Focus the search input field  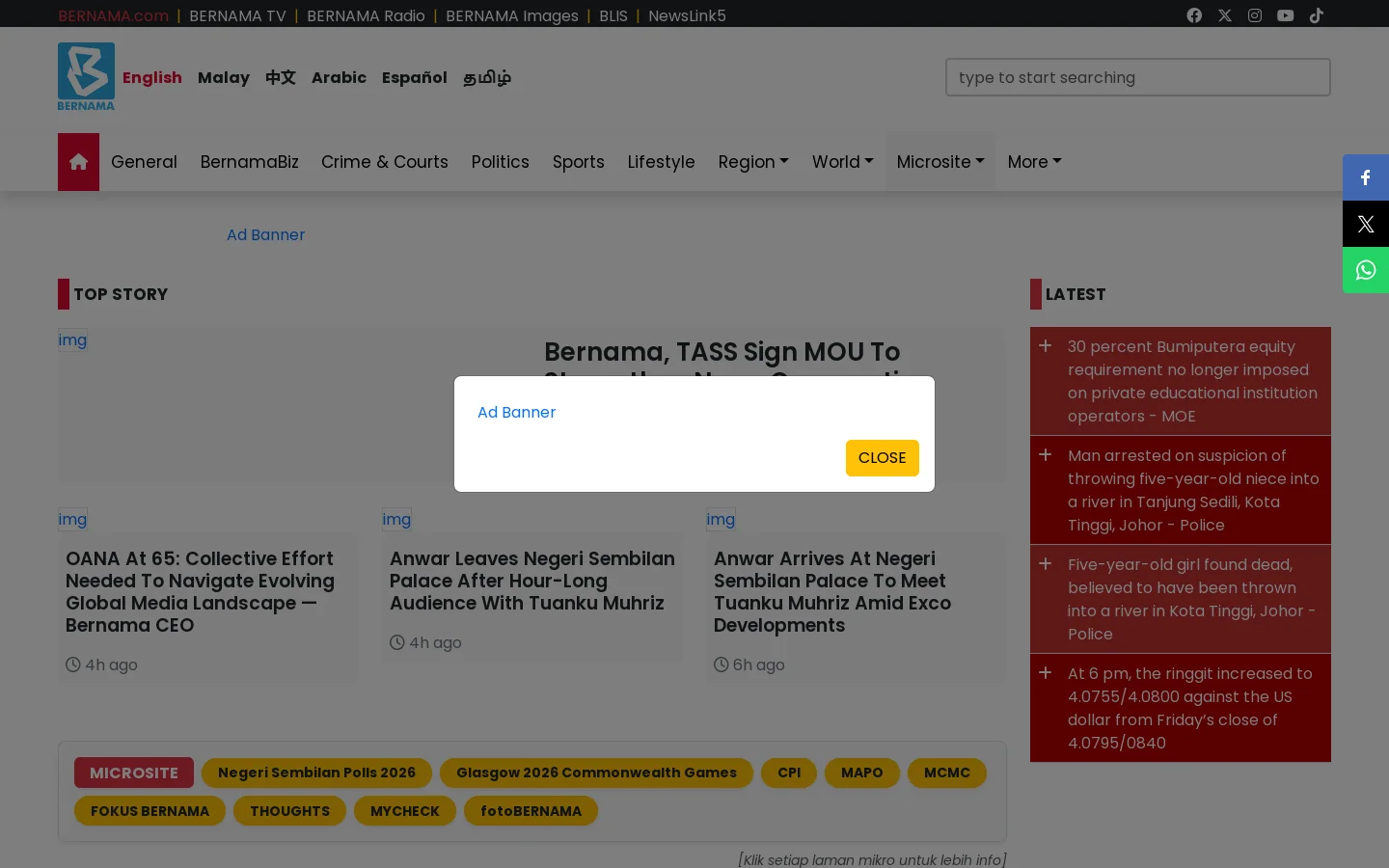[1138, 77]
